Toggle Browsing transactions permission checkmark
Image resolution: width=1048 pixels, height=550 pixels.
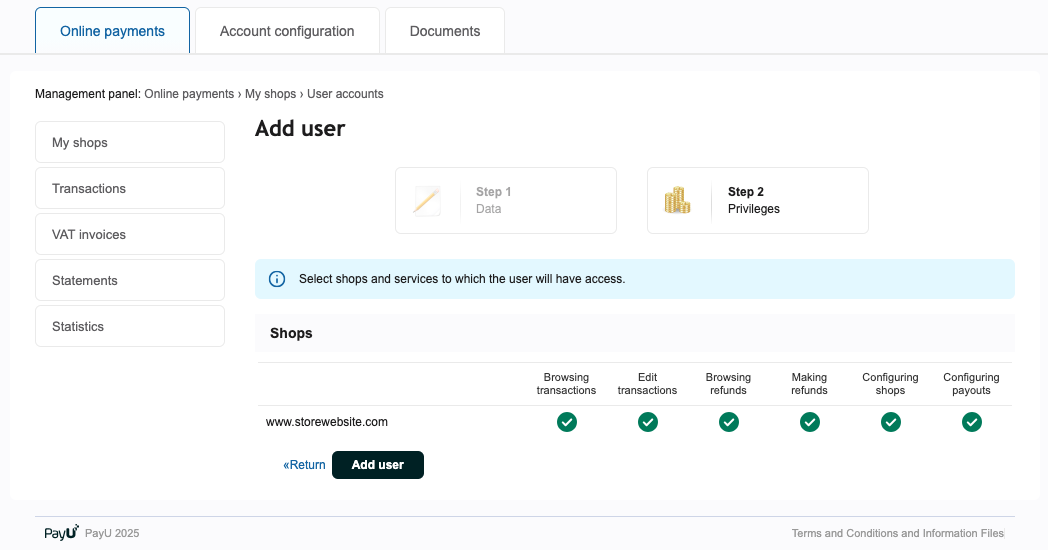tap(567, 422)
